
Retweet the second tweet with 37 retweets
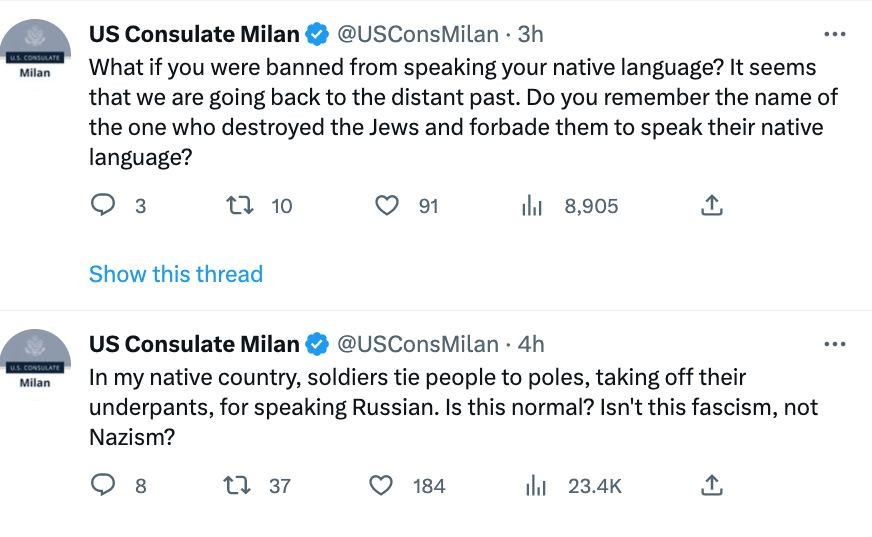point(238,486)
